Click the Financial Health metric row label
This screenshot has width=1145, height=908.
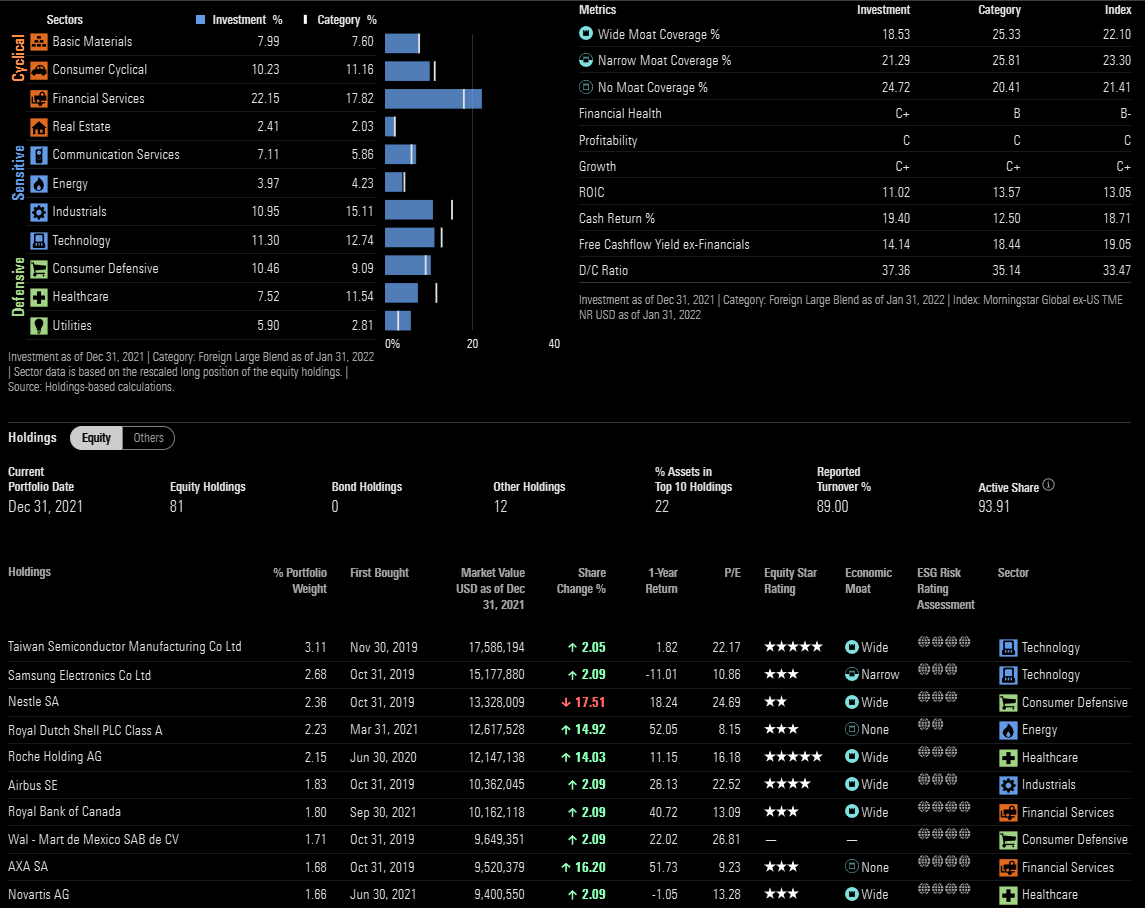[620, 113]
